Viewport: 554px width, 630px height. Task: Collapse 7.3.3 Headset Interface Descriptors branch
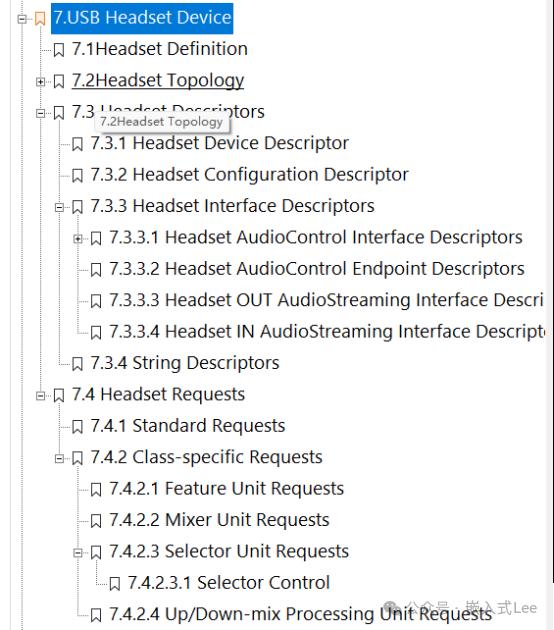coord(59,208)
